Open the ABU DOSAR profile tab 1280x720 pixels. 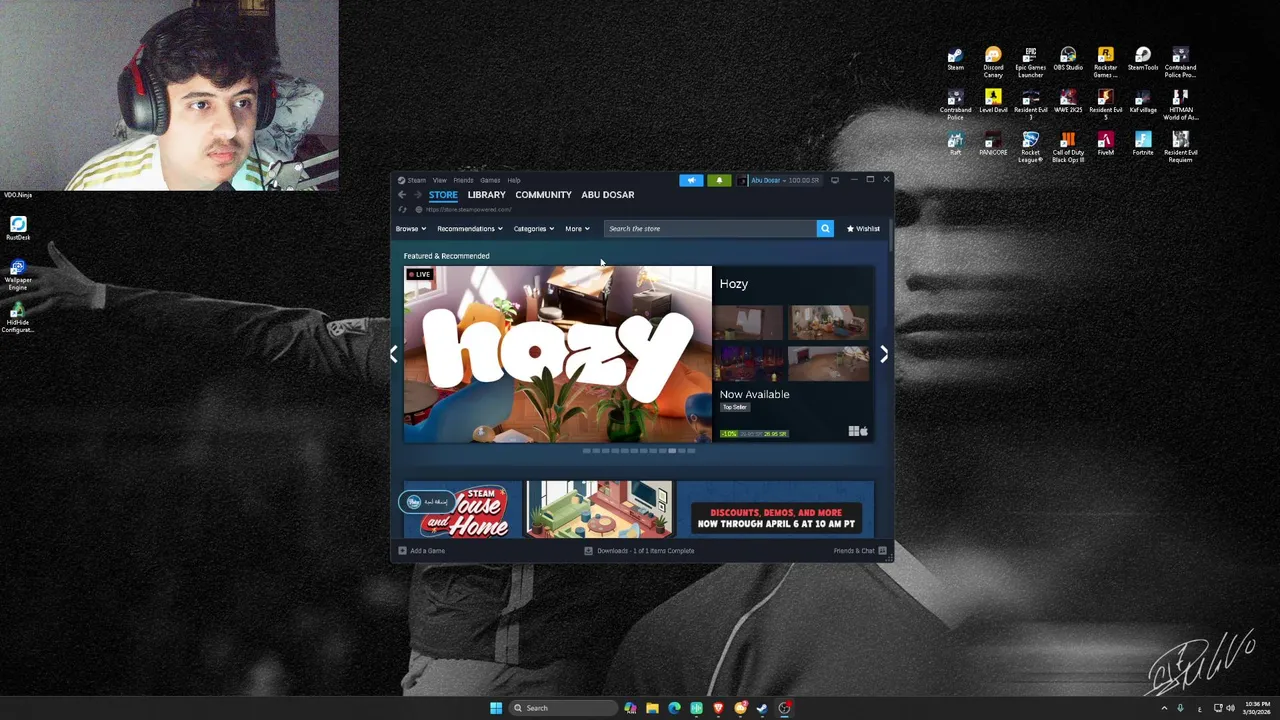607,195
